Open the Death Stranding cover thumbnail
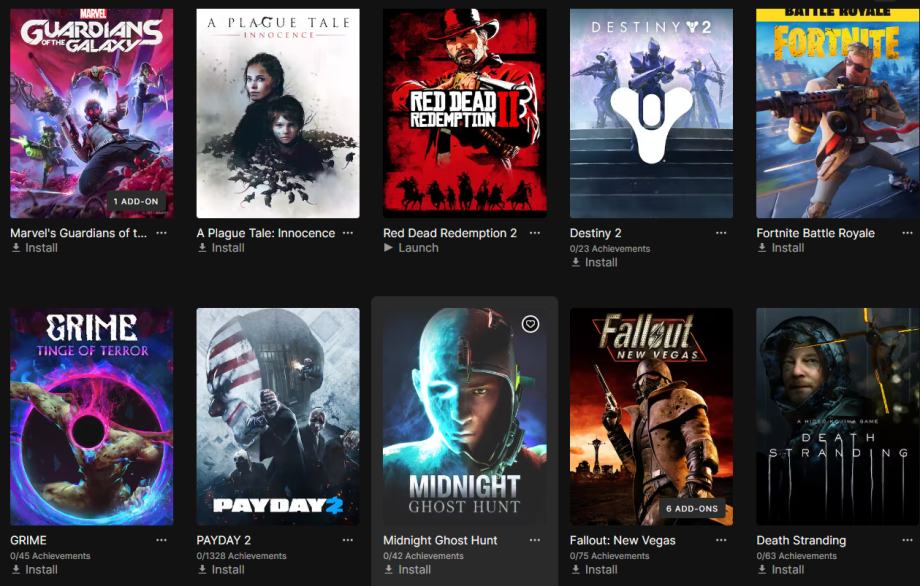Screen dimensions: 920x586 click(x=838, y=416)
